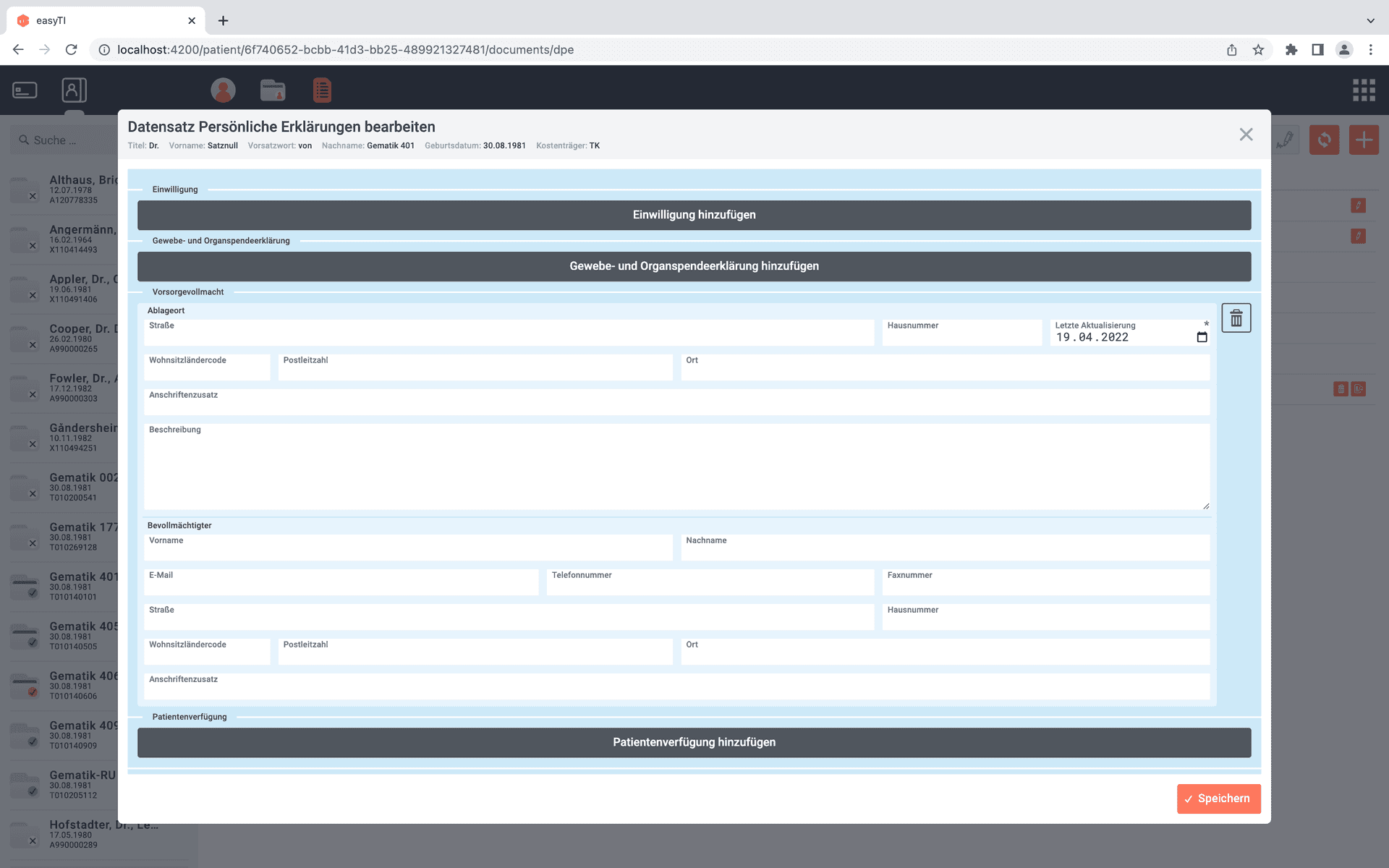Open the red document list icon

(322, 90)
